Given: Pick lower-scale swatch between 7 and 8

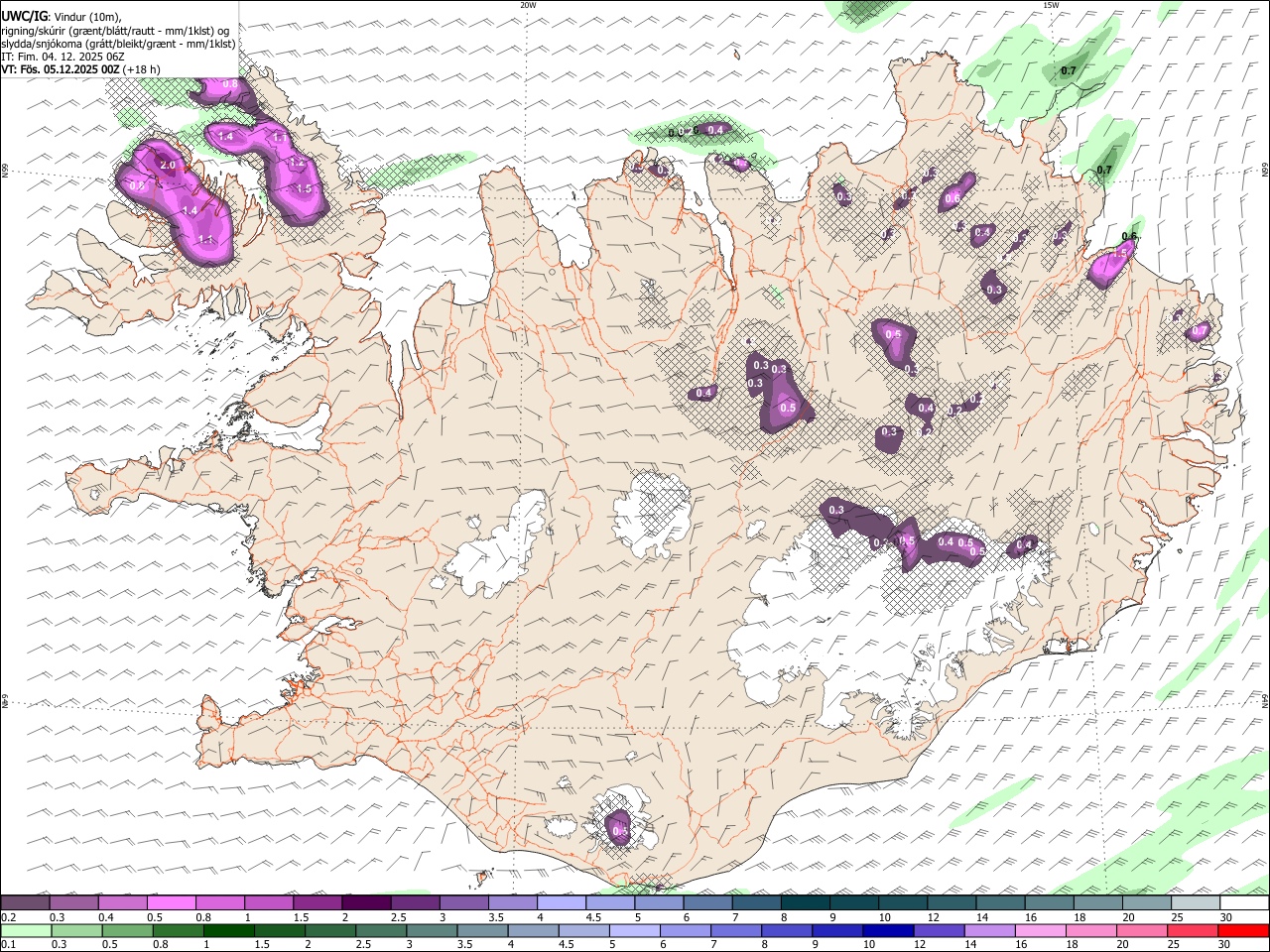Looking at the screenshot, I should pyautogui.click(x=735, y=930).
